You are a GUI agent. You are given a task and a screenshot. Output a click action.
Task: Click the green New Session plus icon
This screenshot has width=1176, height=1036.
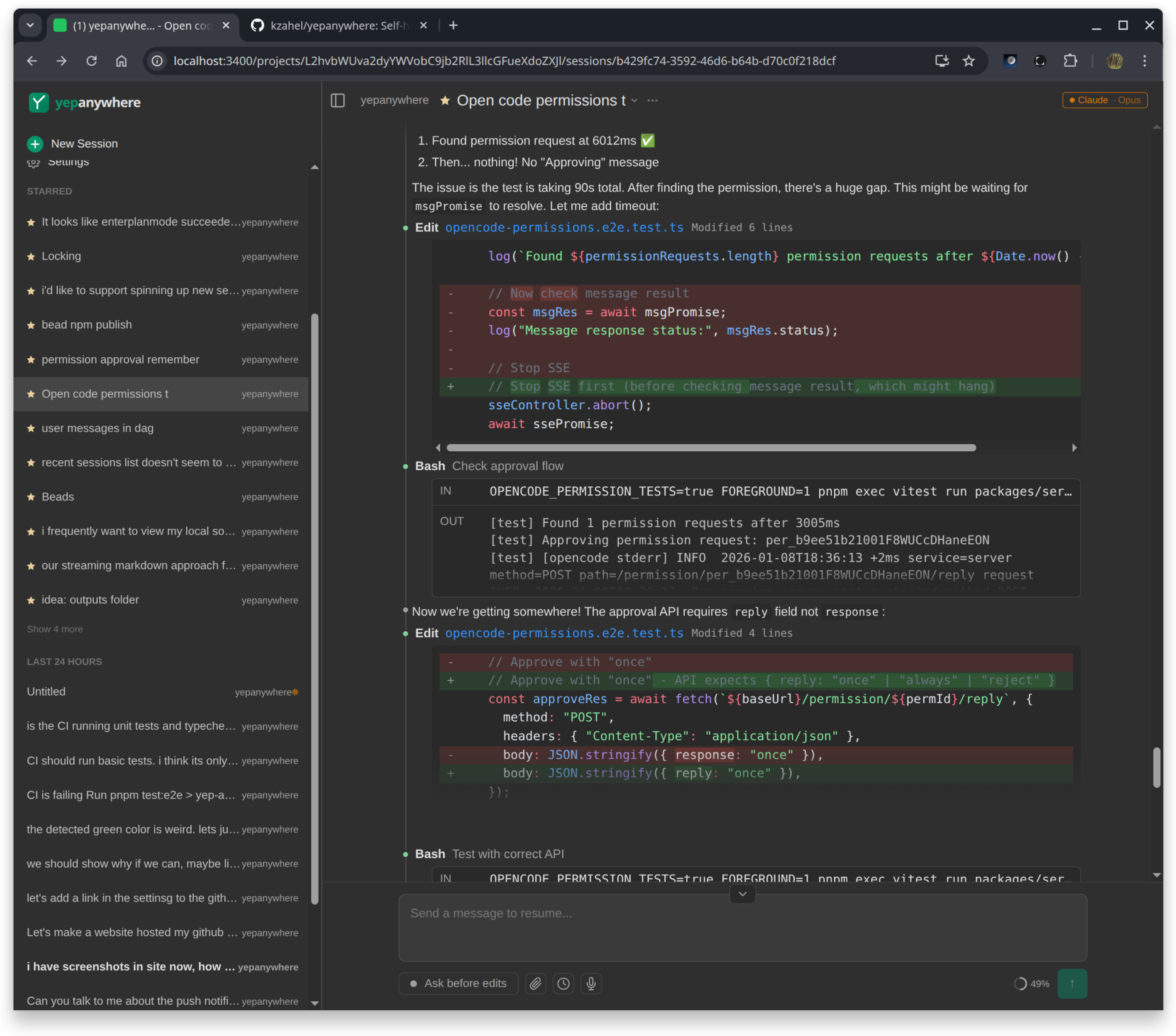point(35,144)
